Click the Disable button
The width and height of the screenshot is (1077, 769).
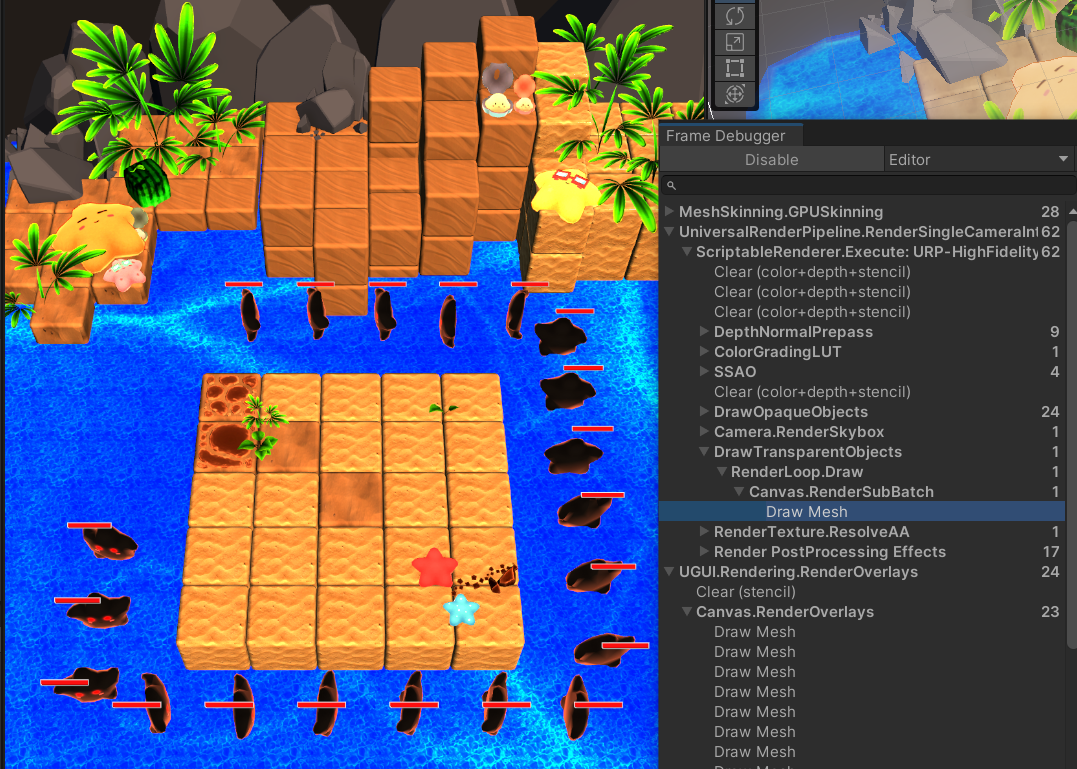771,159
